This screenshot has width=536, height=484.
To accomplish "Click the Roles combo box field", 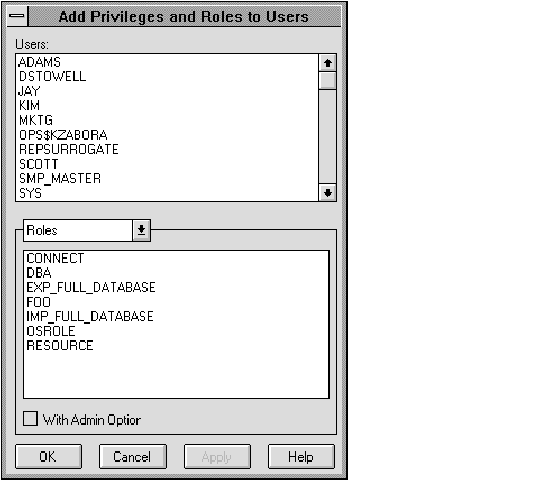I will tap(78, 230).
